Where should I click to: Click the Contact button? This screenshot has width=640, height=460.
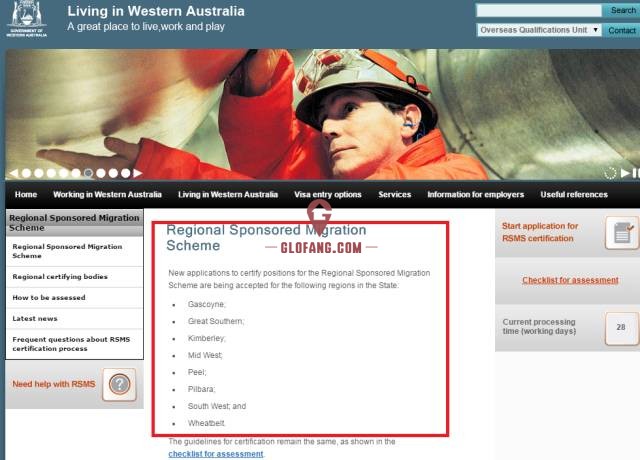click(622, 30)
